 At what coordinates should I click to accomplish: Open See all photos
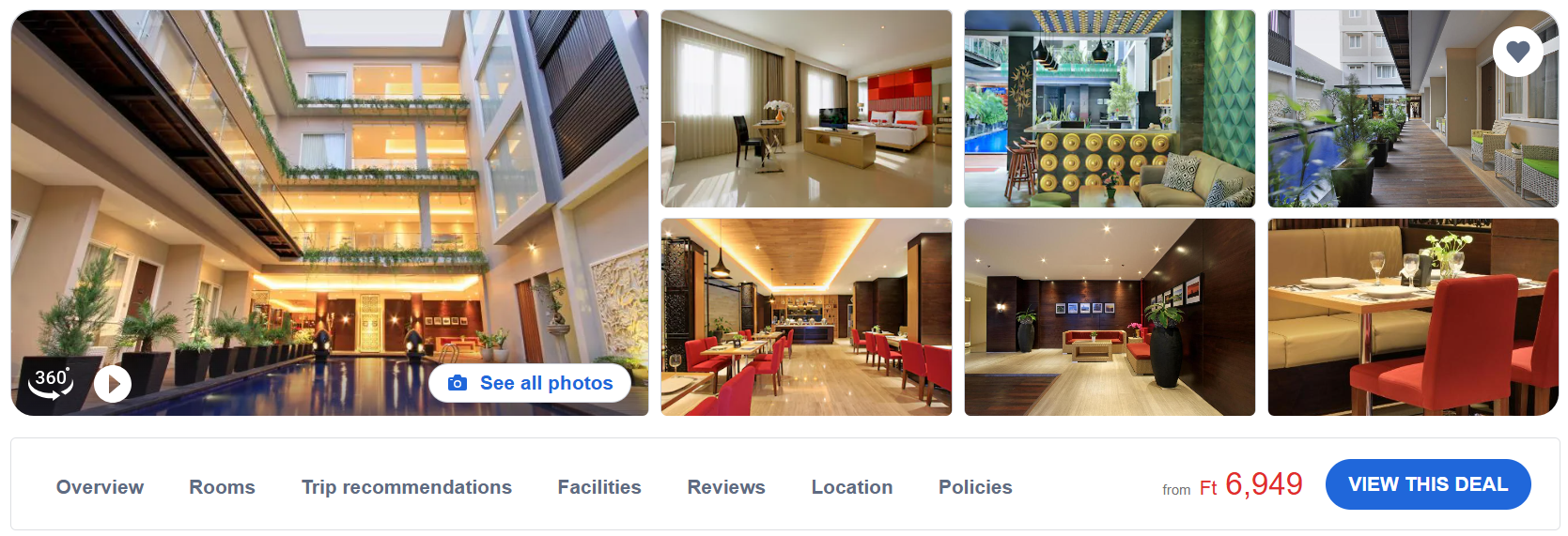coord(530,383)
